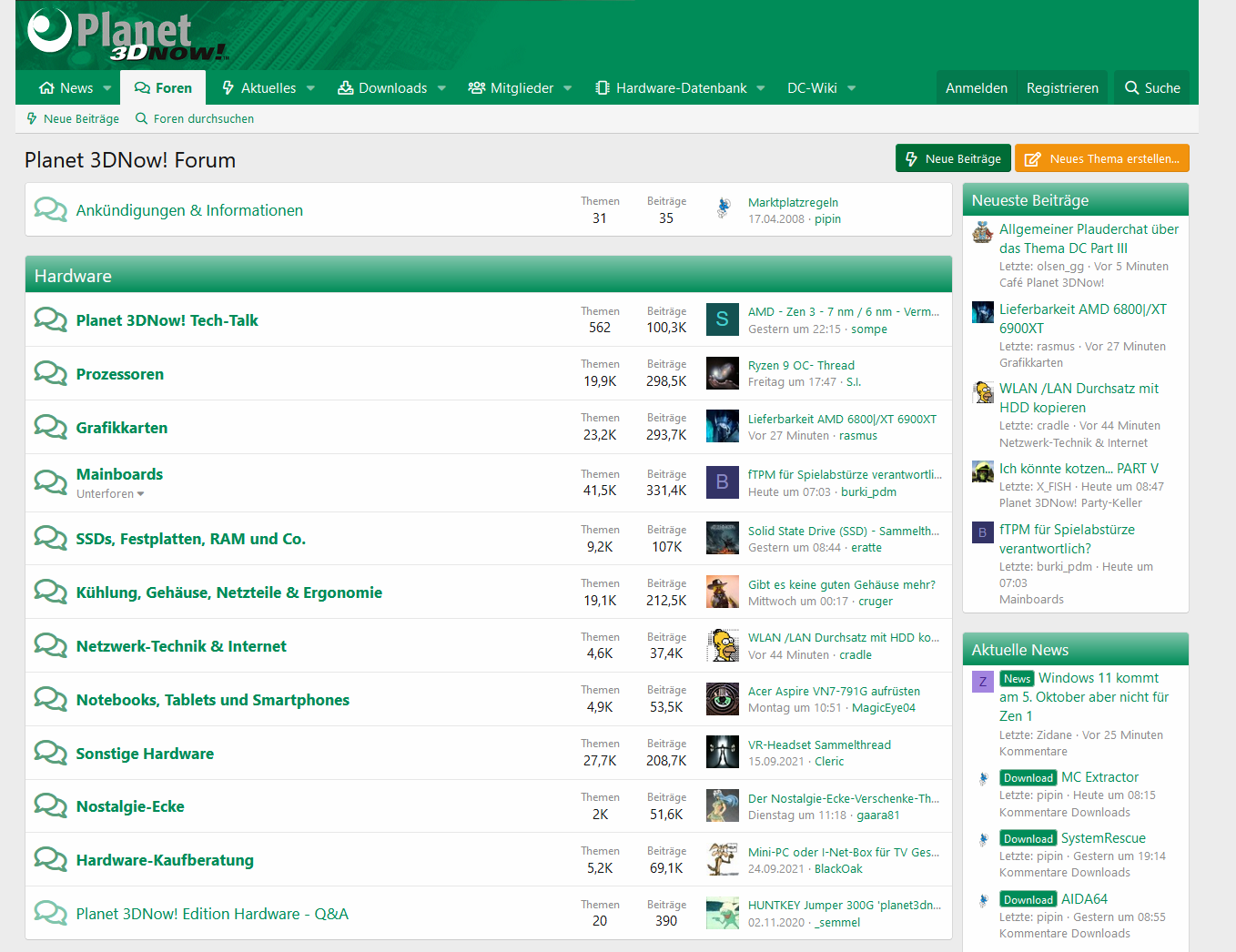Expand the DC-Wiki dropdown arrow
The image size is (1236, 952).
(852, 88)
